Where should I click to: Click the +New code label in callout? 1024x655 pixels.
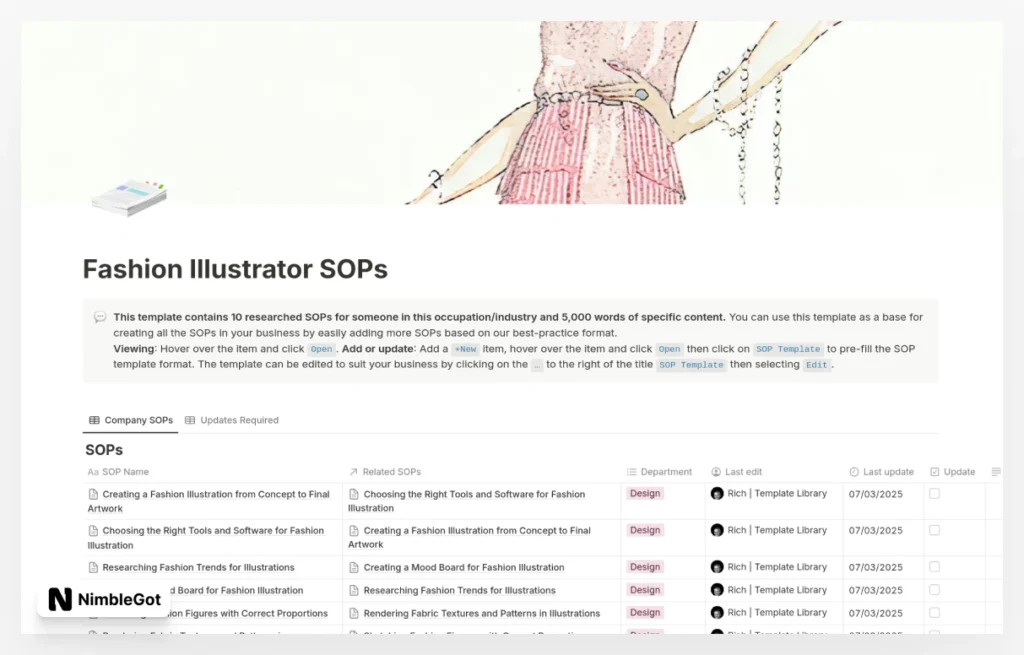[x=466, y=349]
